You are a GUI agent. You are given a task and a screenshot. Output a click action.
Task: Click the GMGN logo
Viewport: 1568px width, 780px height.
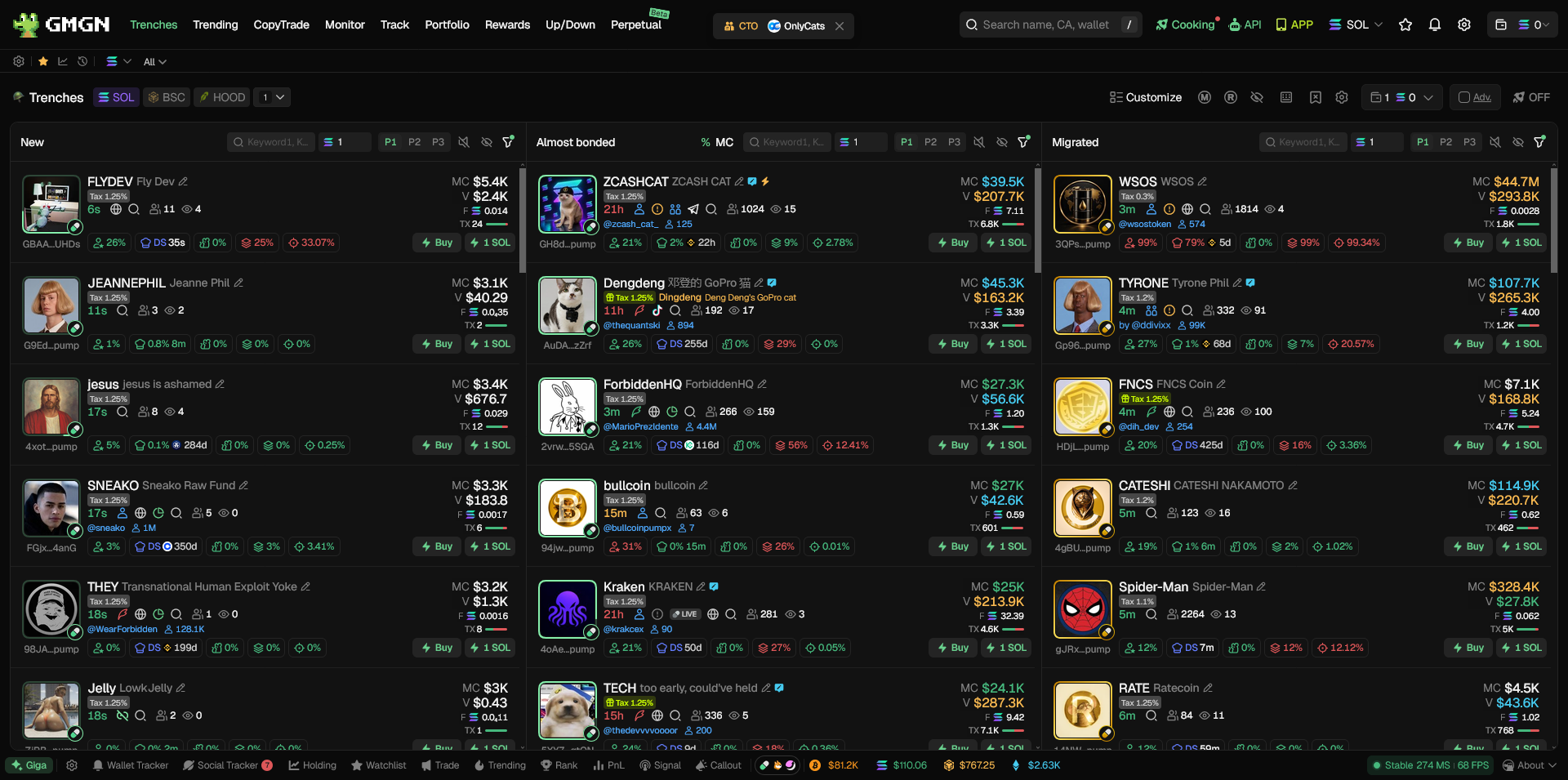[61, 25]
